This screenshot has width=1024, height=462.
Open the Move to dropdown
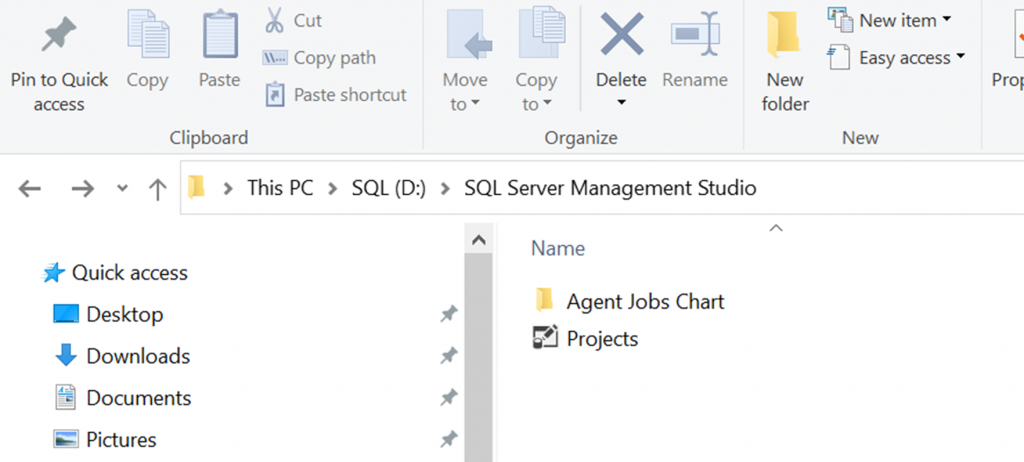(465, 90)
